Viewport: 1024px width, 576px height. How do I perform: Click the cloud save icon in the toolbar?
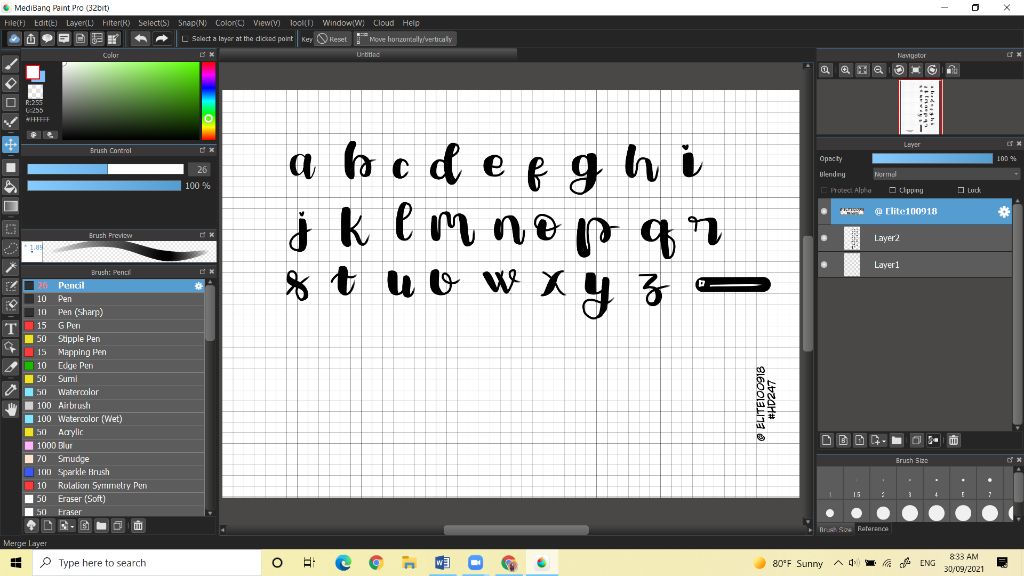[14, 39]
